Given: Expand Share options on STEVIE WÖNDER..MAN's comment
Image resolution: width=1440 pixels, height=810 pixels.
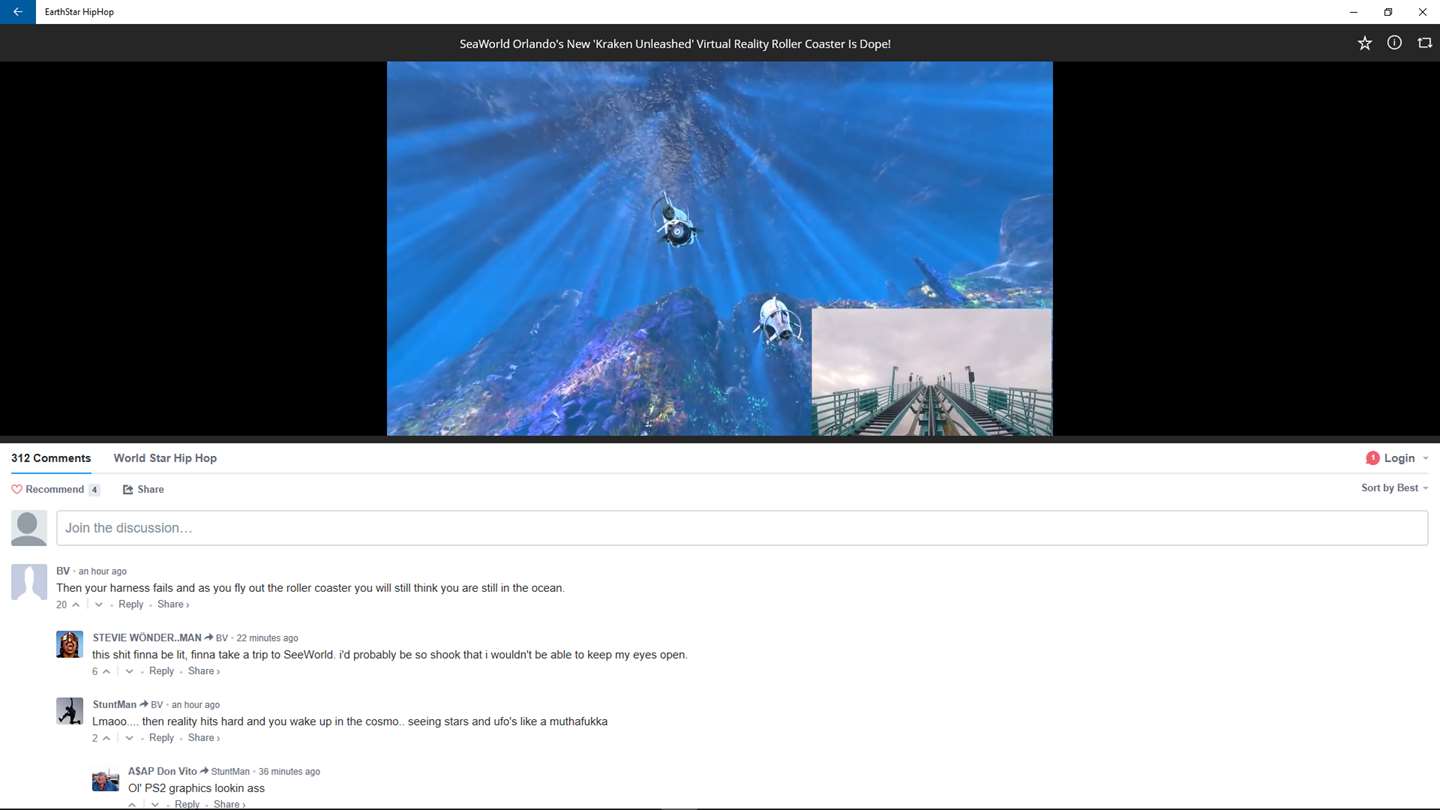Looking at the screenshot, I should click(204, 671).
